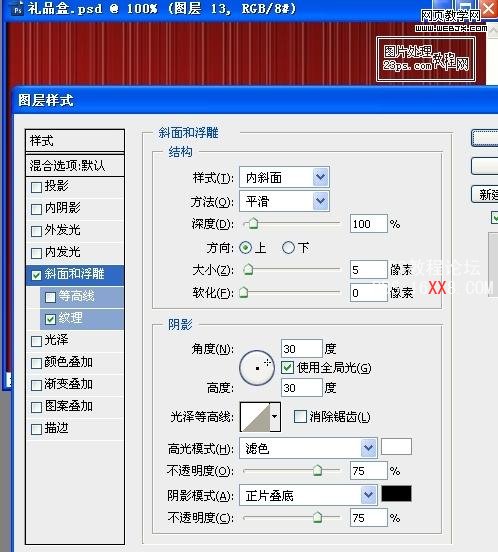Select the 上 direction radio button
Viewport: 498px width, 552px height.
pyautogui.click(x=246, y=247)
